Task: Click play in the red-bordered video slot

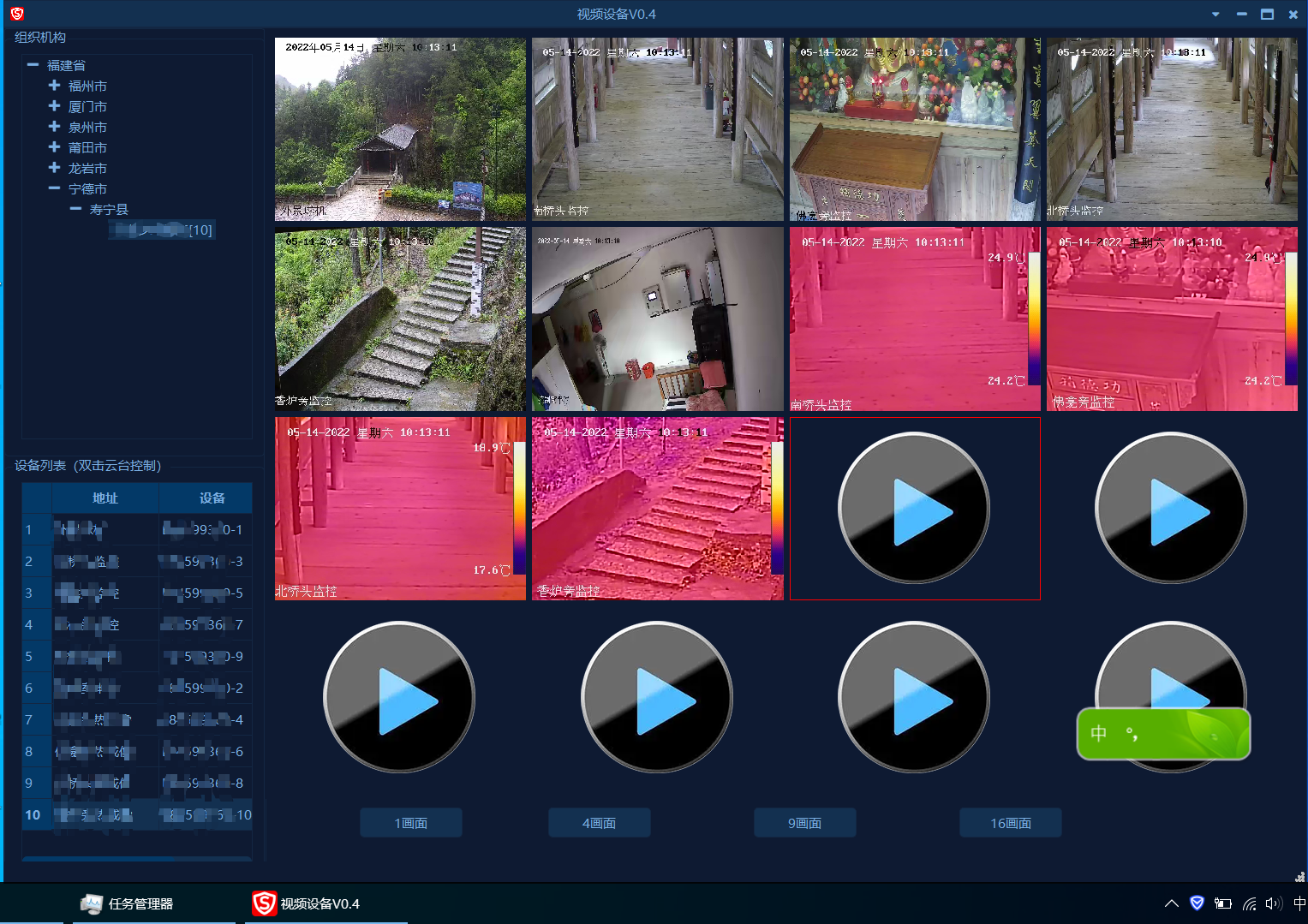Action: coord(914,509)
